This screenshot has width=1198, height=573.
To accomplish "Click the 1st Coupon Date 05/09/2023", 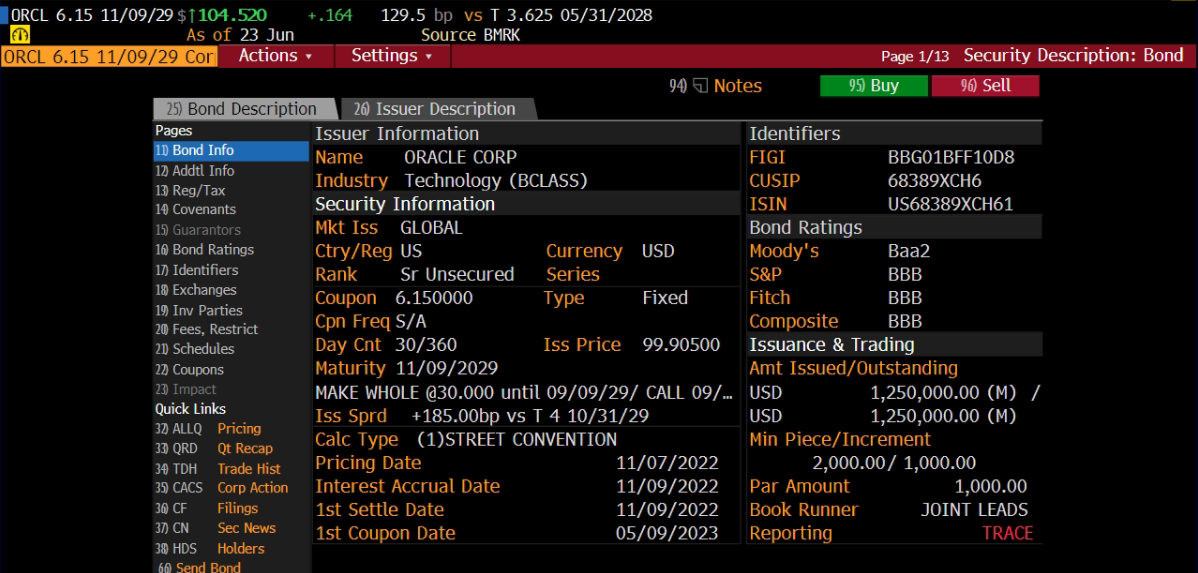I will tap(667, 533).
